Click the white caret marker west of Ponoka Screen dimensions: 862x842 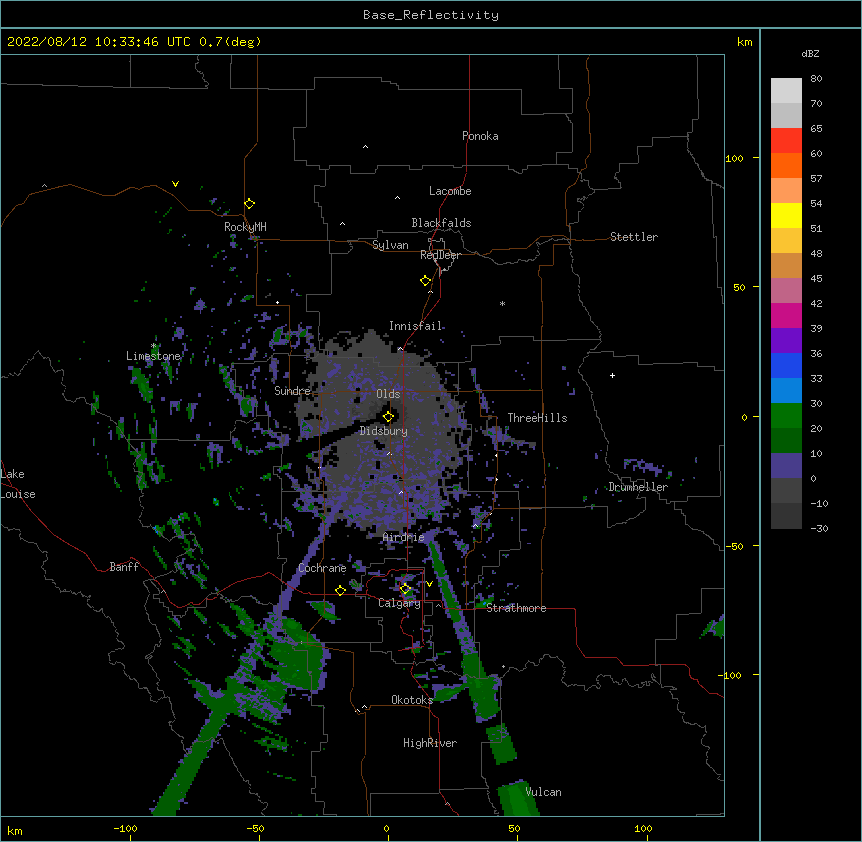pyautogui.click(x=365, y=147)
